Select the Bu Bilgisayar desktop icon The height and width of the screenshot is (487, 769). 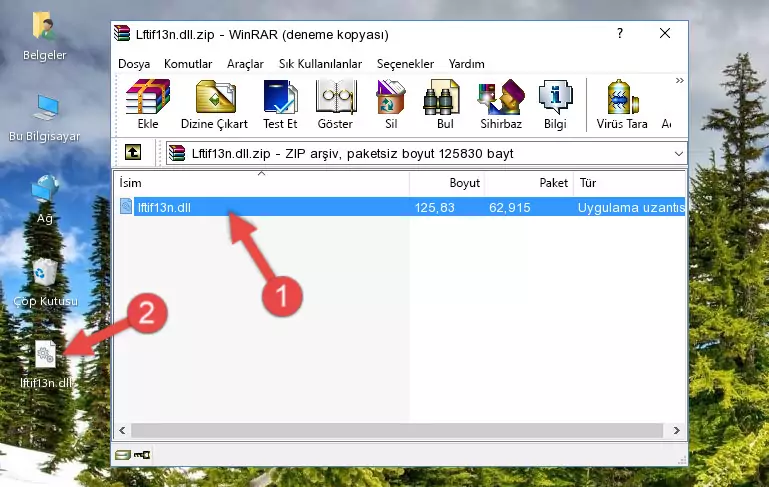click(44, 118)
